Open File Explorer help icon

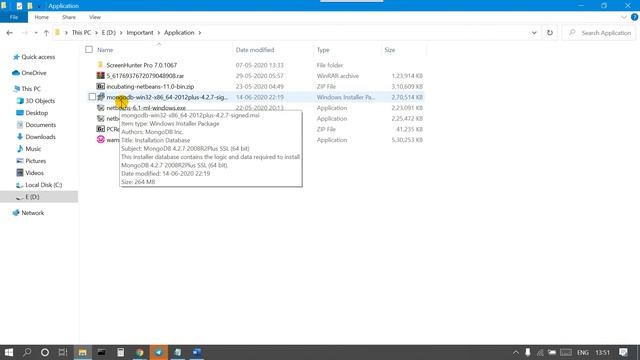coord(634,17)
